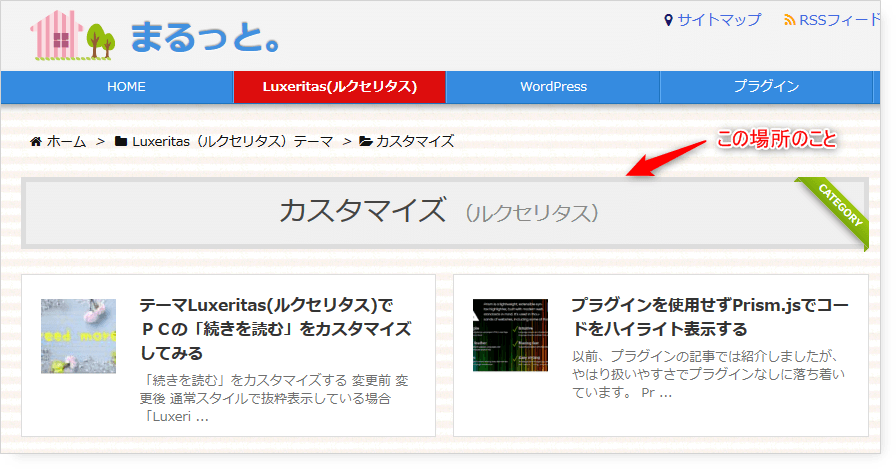Click the map pin icon beside サイトマップ
The height and width of the screenshot is (469, 896).
point(669,20)
